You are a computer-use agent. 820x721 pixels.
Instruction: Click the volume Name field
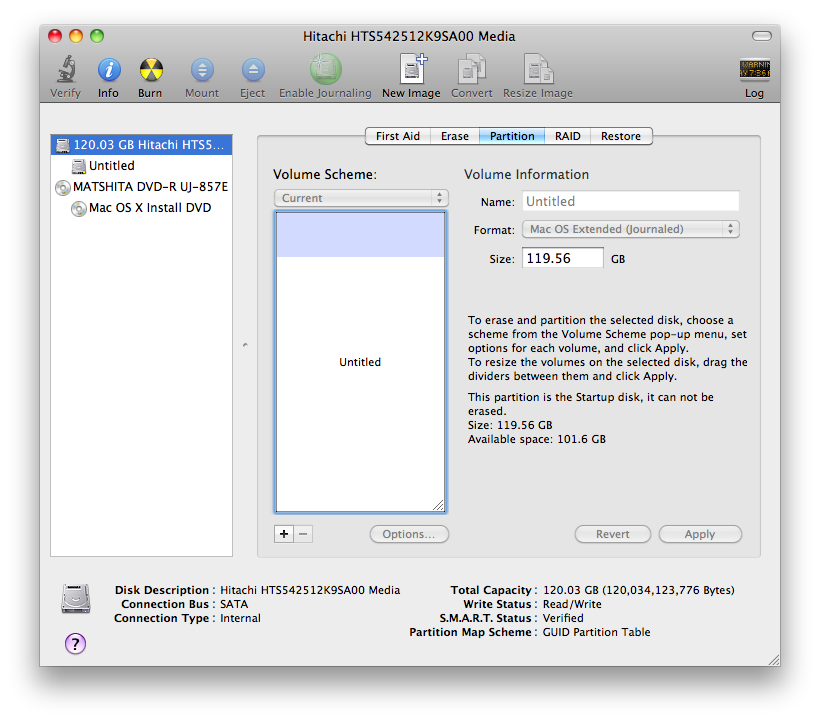coord(631,201)
